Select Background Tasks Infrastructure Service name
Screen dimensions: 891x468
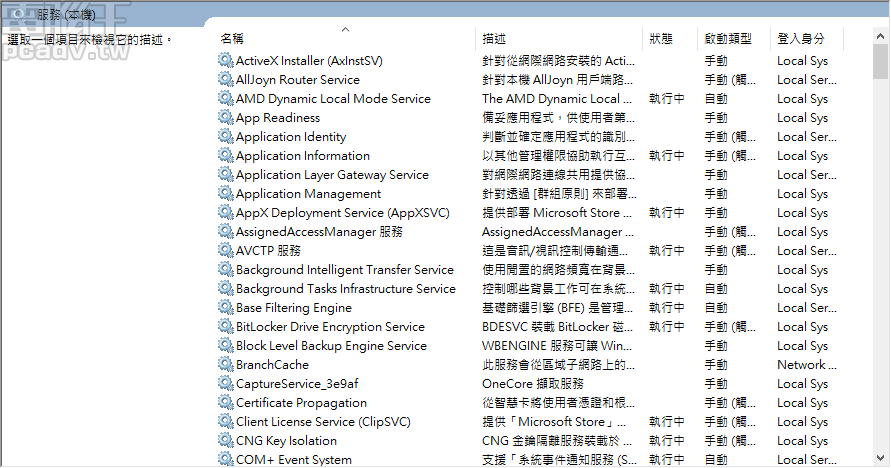(x=346, y=289)
